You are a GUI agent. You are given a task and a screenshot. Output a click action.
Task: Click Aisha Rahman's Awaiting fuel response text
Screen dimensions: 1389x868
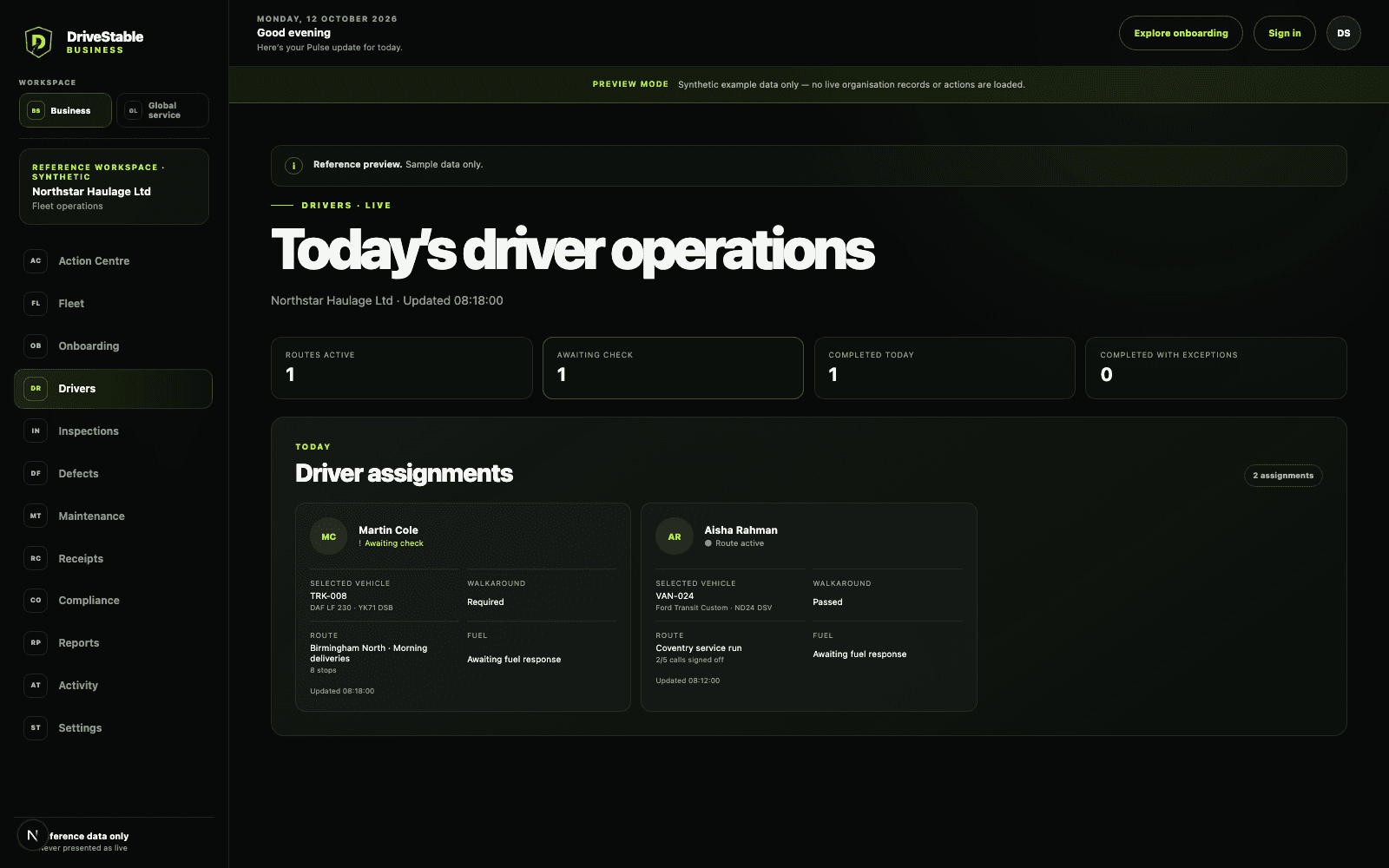pyautogui.click(x=859, y=654)
